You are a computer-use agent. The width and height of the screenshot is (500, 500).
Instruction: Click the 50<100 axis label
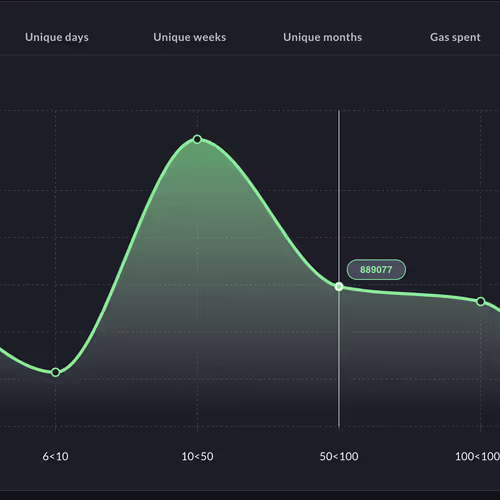coord(339,456)
